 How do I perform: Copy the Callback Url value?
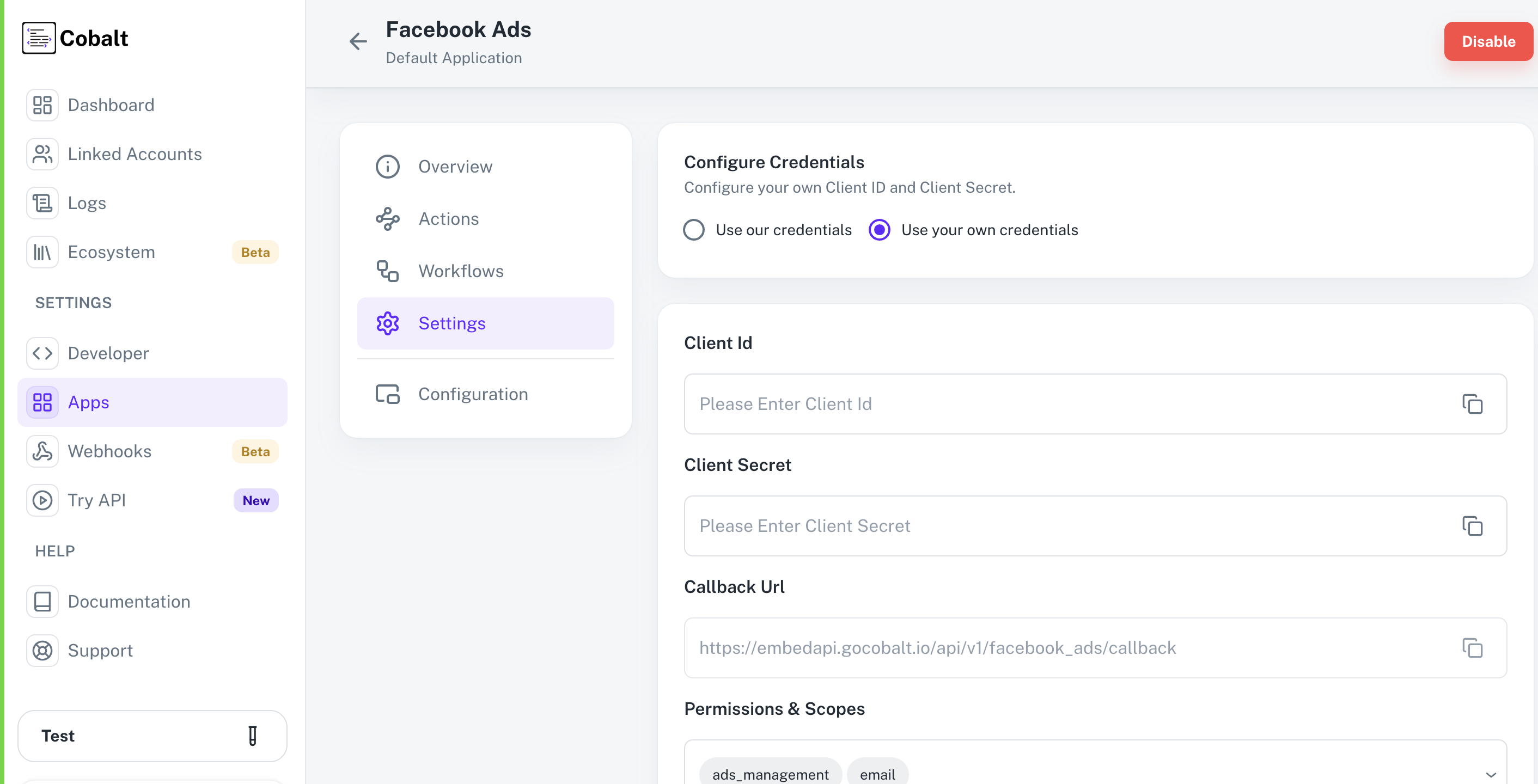point(1472,648)
